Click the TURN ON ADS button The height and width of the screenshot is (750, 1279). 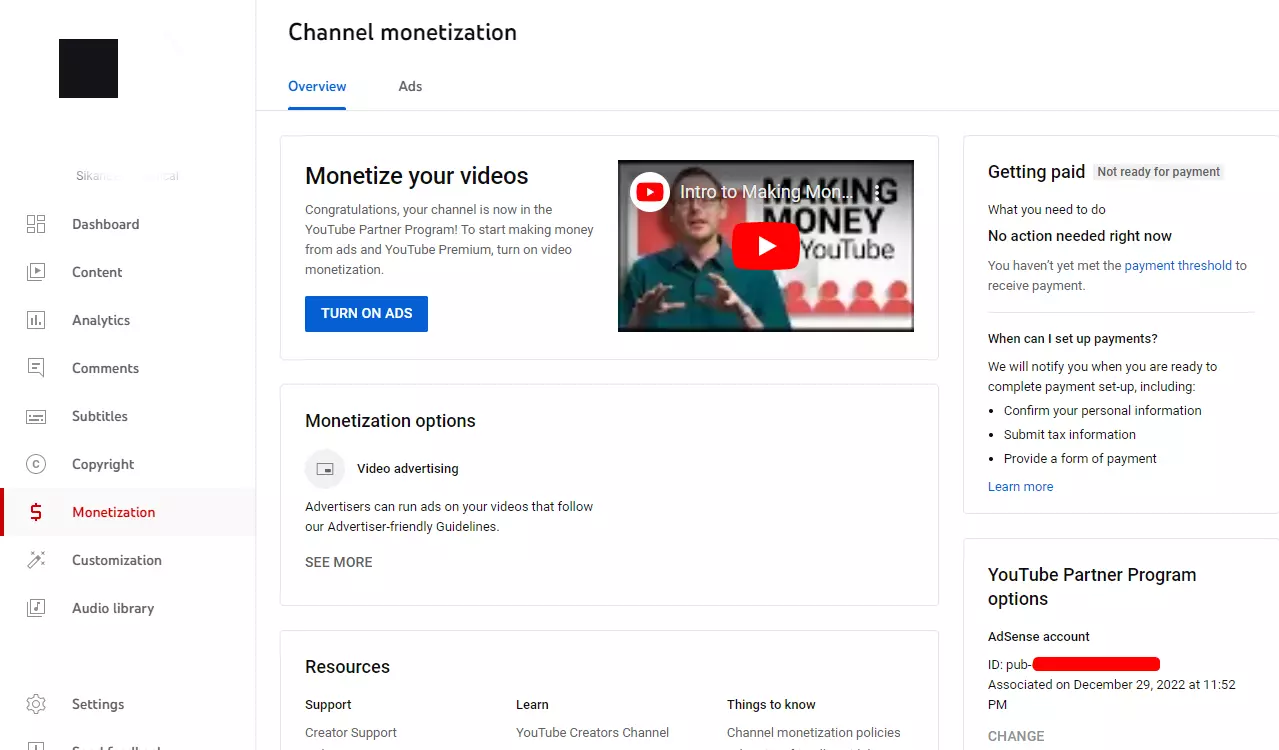coord(366,313)
